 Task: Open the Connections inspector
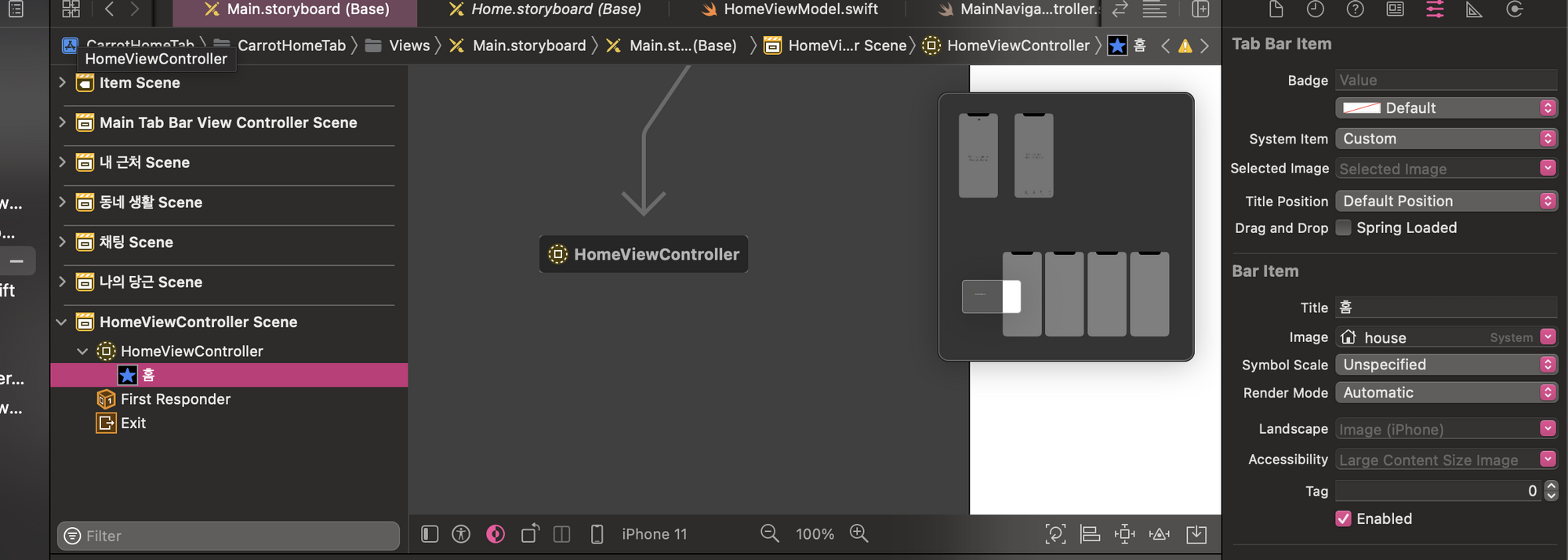(x=1515, y=9)
